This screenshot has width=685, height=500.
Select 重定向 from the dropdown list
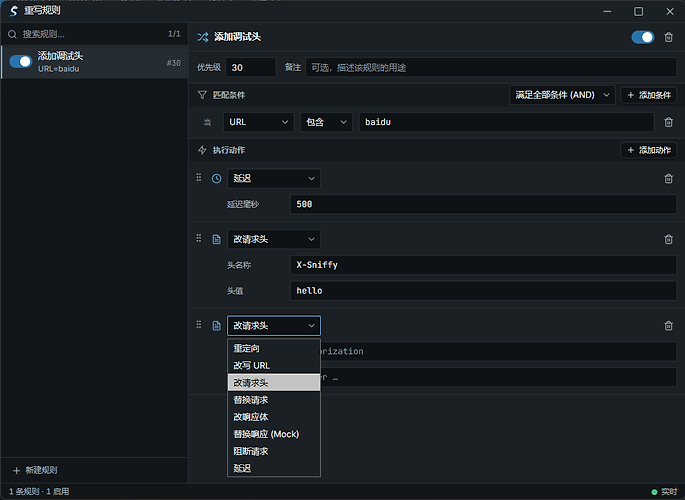[x=274, y=348]
